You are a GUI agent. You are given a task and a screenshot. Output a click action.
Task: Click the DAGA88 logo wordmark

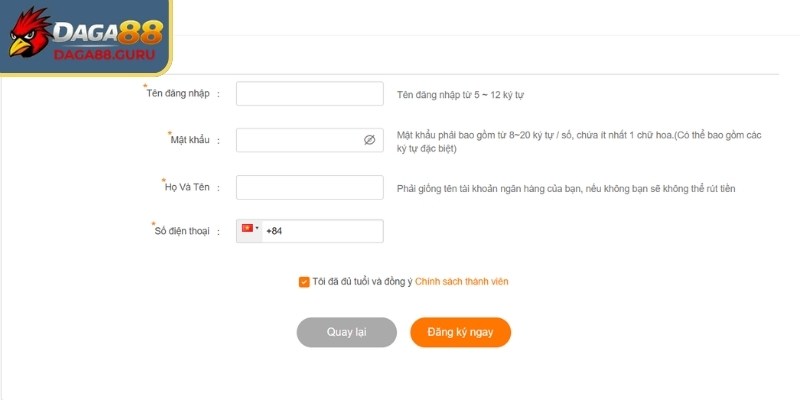pos(108,33)
